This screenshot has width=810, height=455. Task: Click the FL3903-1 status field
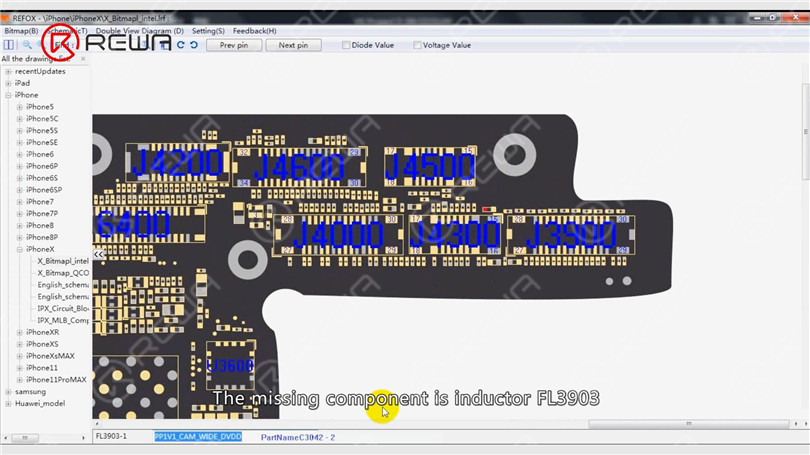[111, 436]
